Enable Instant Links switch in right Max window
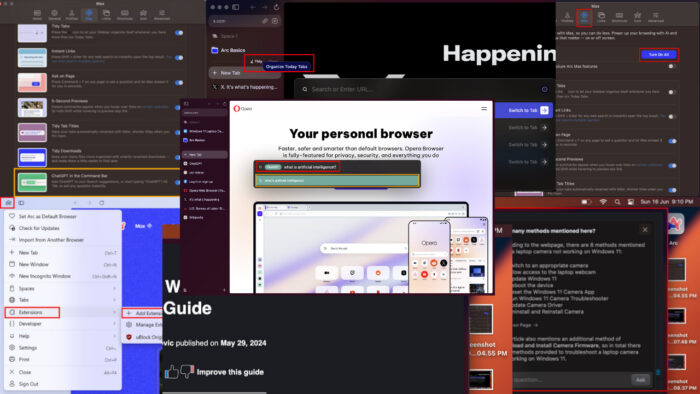The height and width of the screenshot is (394, 700). coord(671,116)
